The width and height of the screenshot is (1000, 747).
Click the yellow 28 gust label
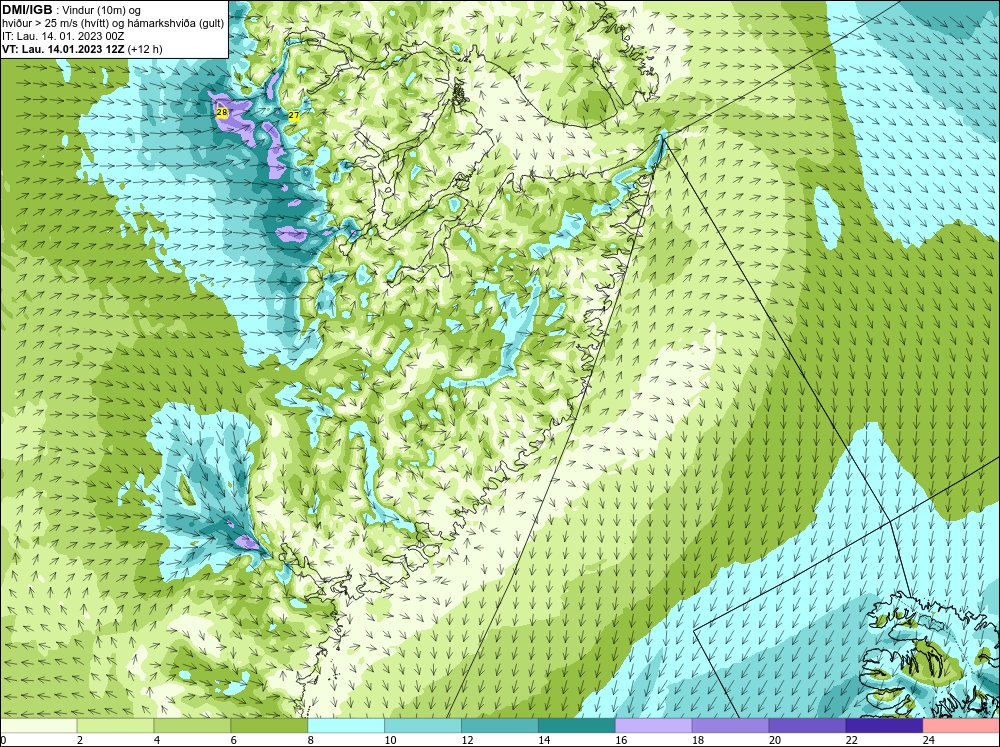point(222,113)
